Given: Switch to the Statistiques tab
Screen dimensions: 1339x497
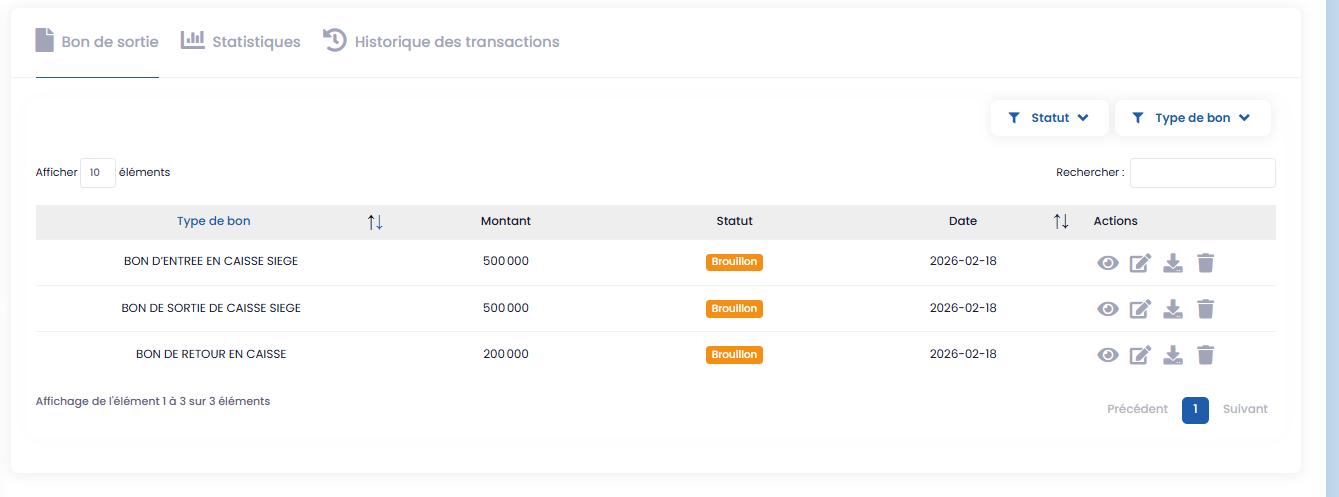Looking at the screenshot, I should tap(241, 42).
